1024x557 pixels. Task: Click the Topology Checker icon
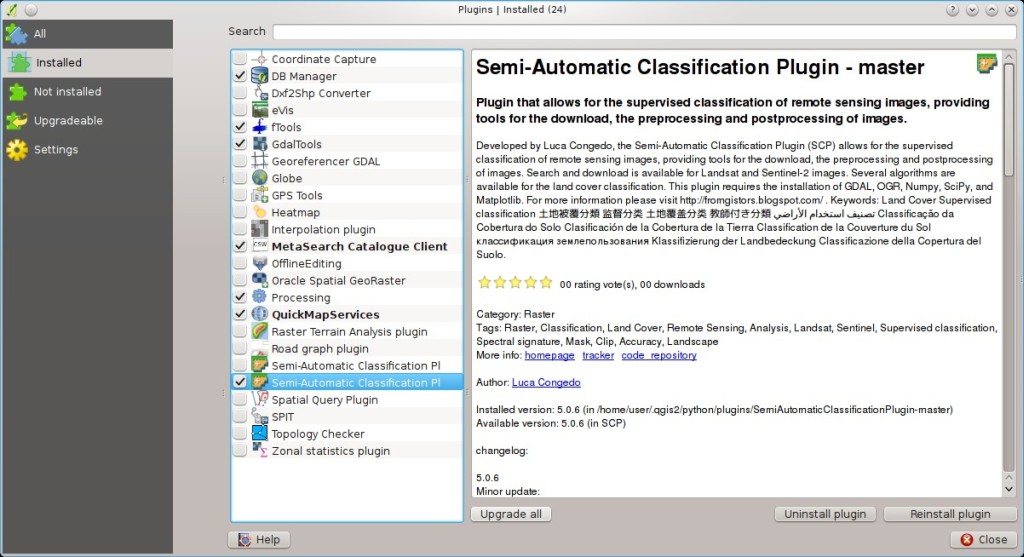coord(260,433)
